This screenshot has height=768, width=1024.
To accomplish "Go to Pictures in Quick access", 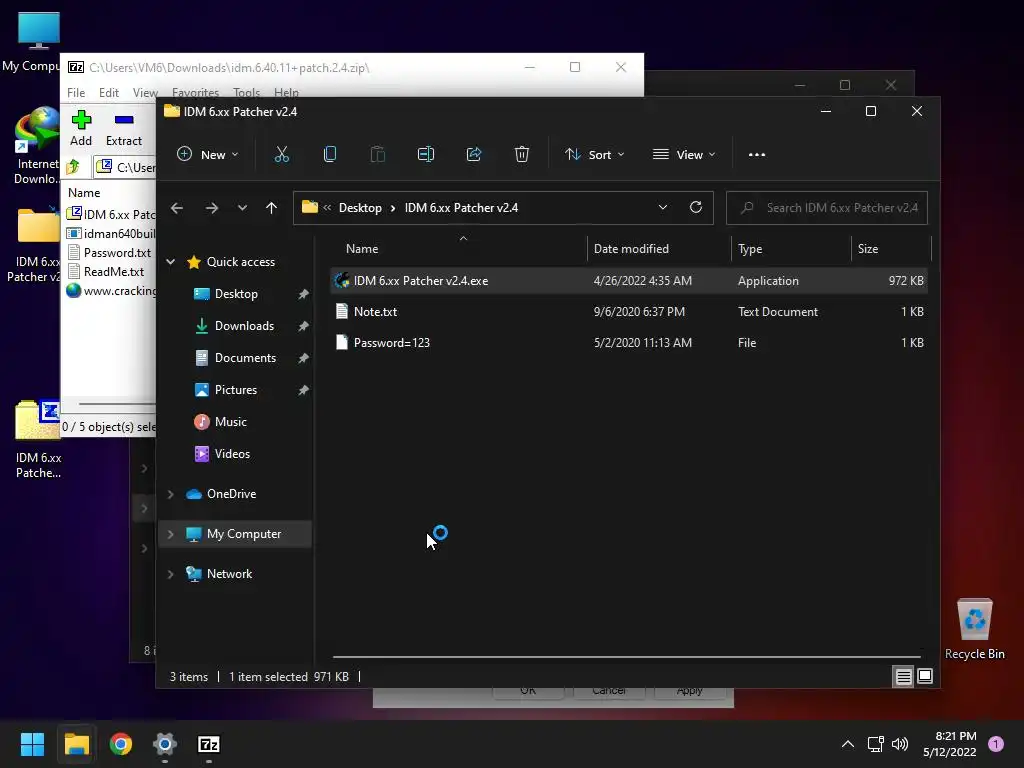I will click(x=235, y=390).
